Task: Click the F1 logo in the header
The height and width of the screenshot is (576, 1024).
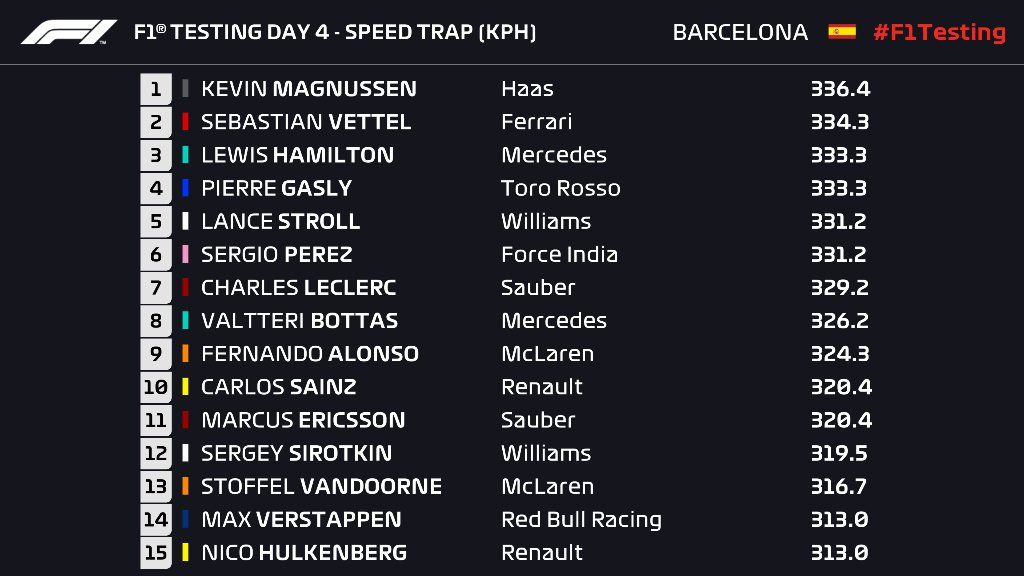Action: 69,32
